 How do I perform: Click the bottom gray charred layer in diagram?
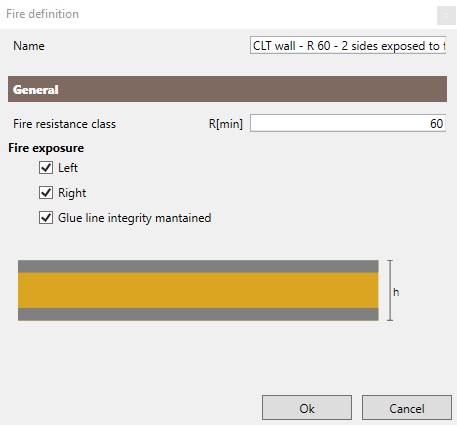point(198,314)
